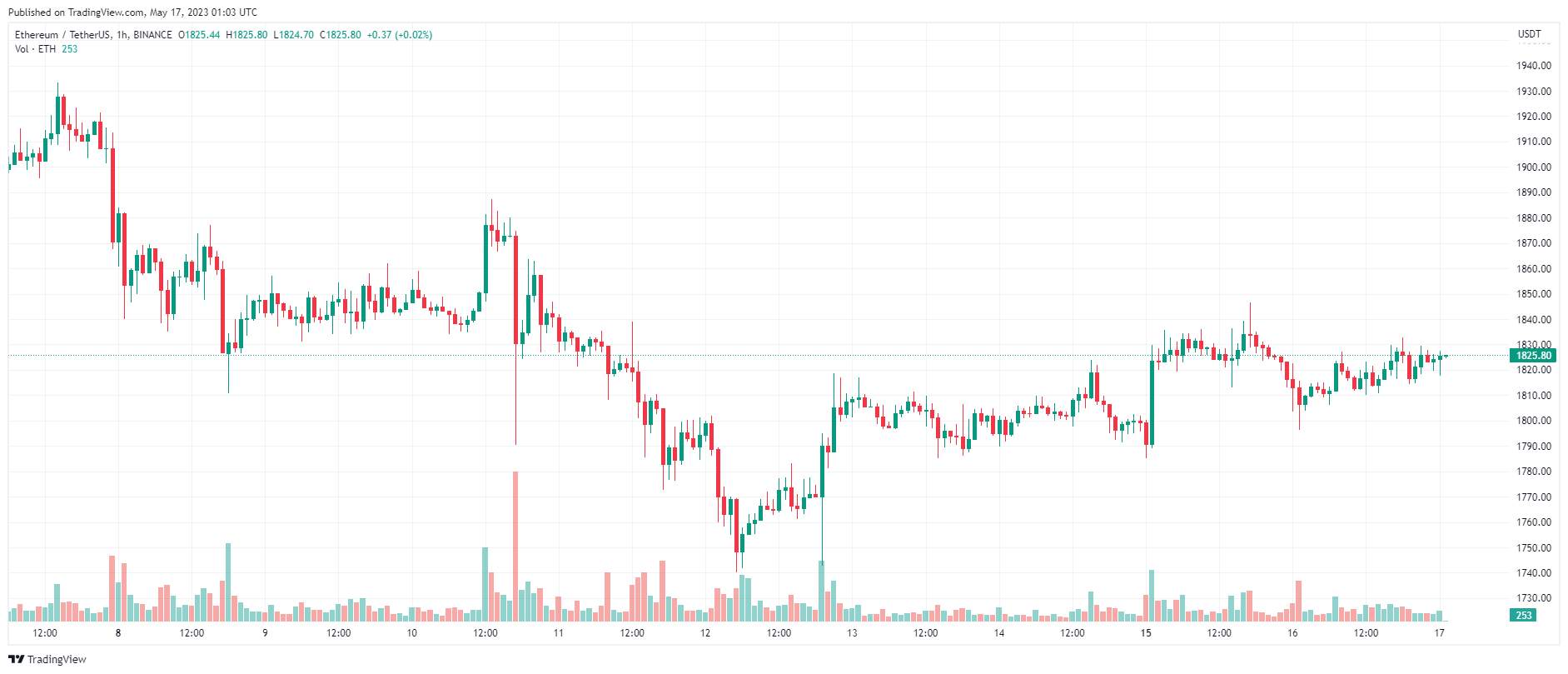This screenshot has height=674, width=1568.
Task: Click the 1h interval label in the legend
Action: tap(122, 35)
